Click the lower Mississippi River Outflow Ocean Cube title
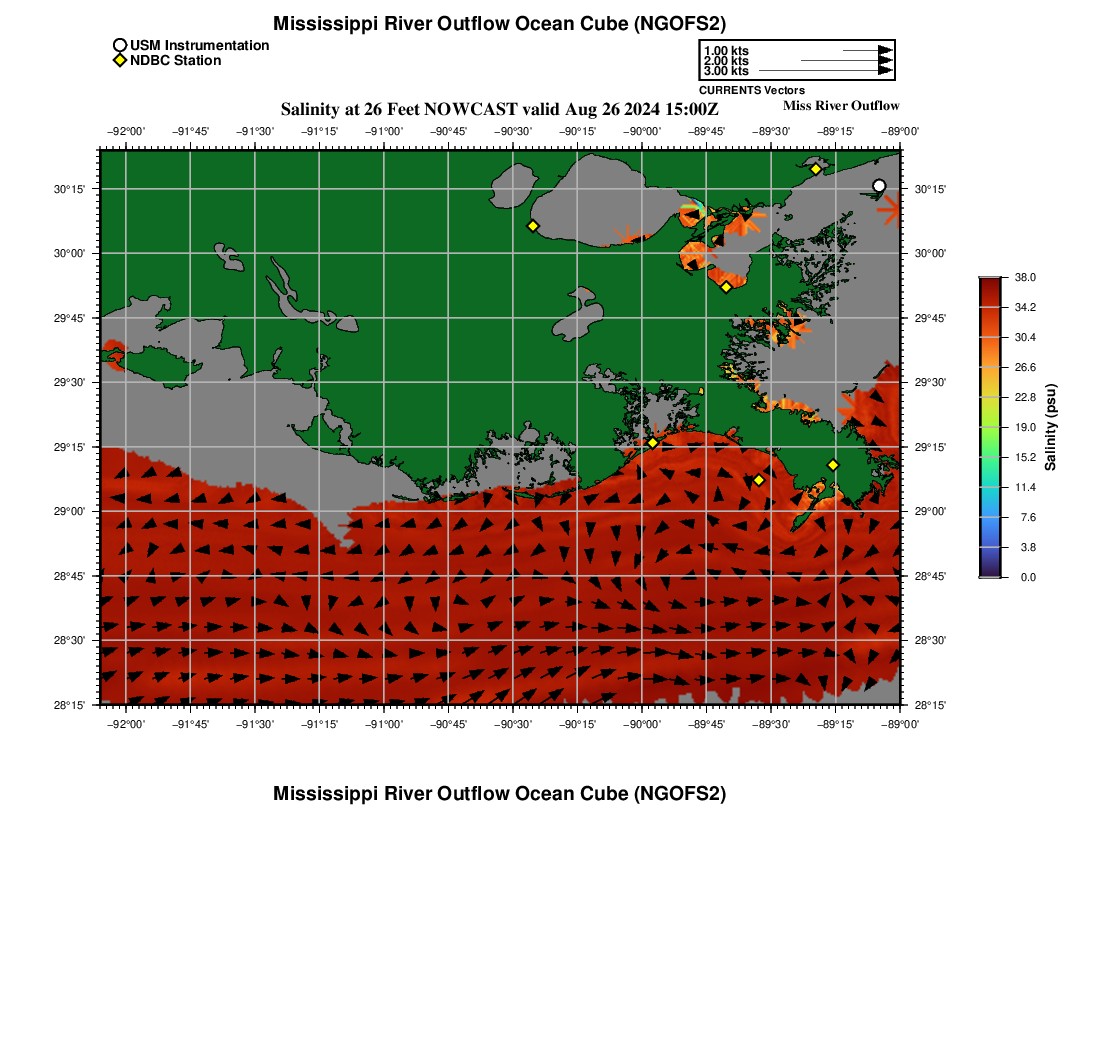The height and width of the screenshot is (1050, 1100). tap(499, 793)
